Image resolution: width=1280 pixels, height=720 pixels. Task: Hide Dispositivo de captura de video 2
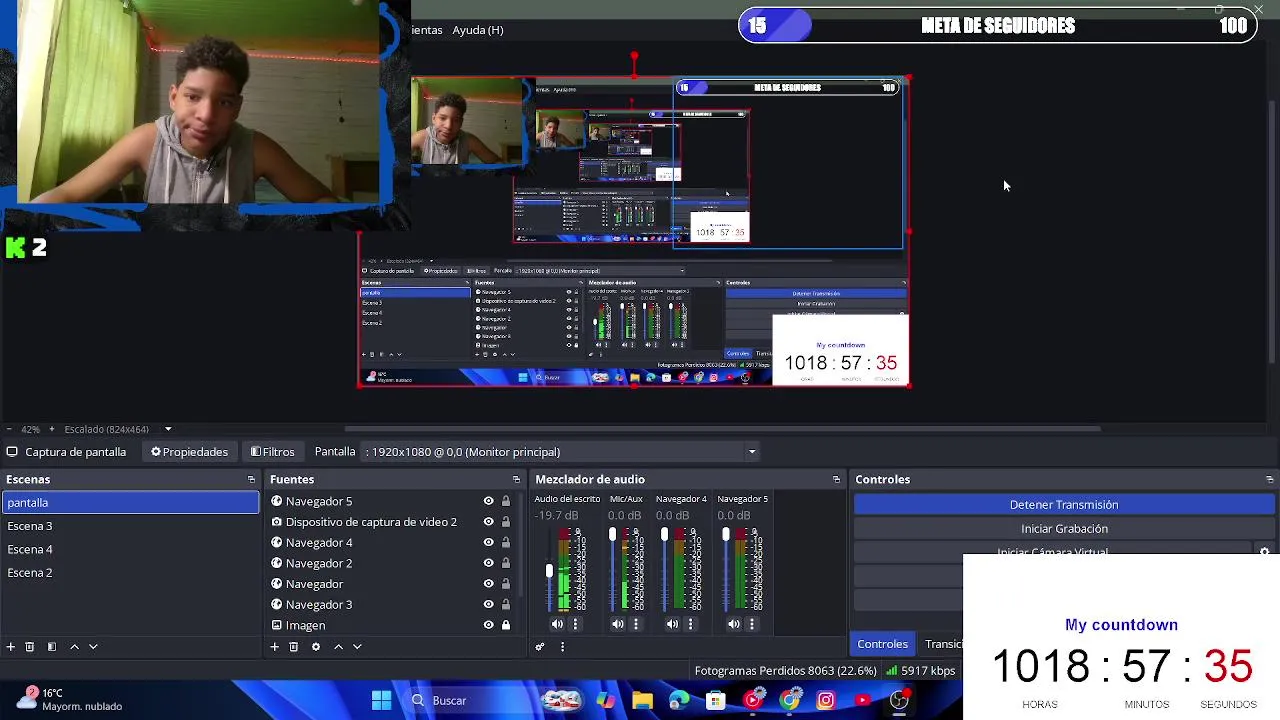pyautogui.click(x=488, y=522)
